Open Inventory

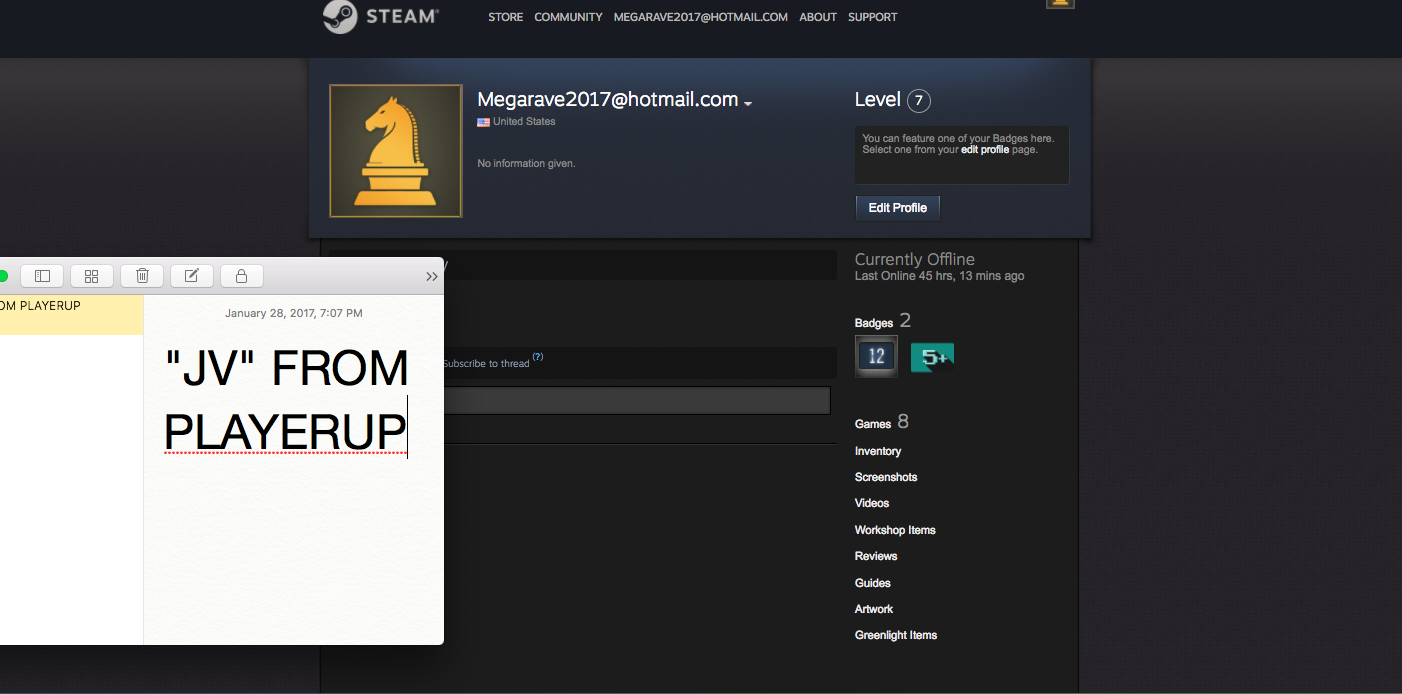point(878,451)
